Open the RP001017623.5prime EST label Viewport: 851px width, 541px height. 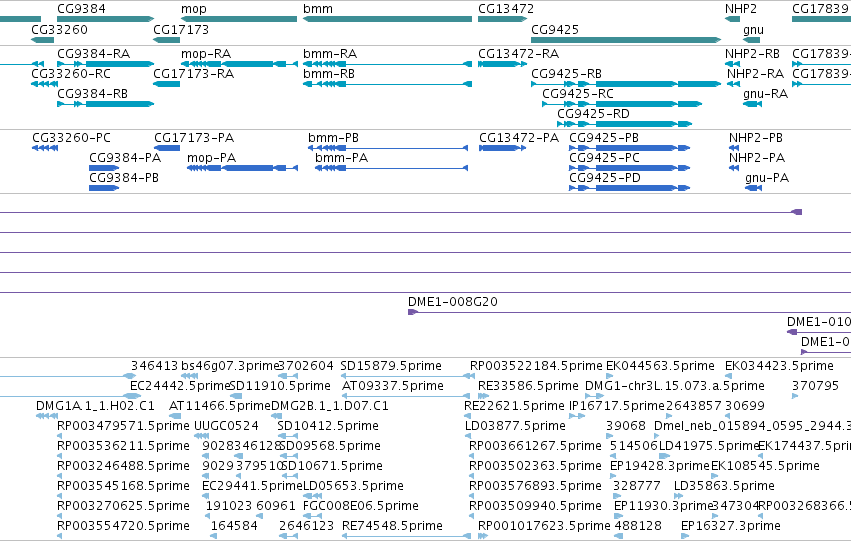tap(544, 526)
